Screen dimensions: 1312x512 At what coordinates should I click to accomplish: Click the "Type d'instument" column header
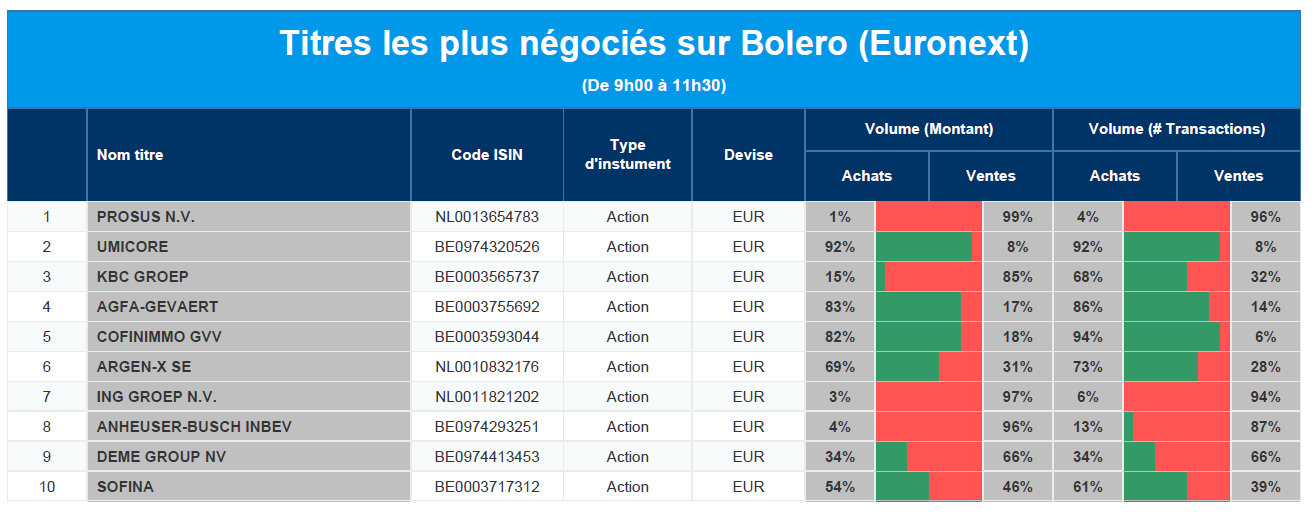point(627,155)
